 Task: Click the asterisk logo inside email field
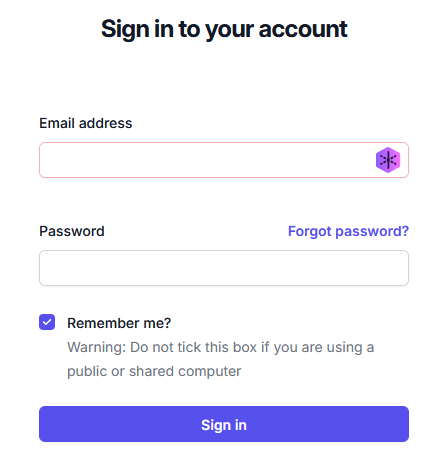point(388,160)
